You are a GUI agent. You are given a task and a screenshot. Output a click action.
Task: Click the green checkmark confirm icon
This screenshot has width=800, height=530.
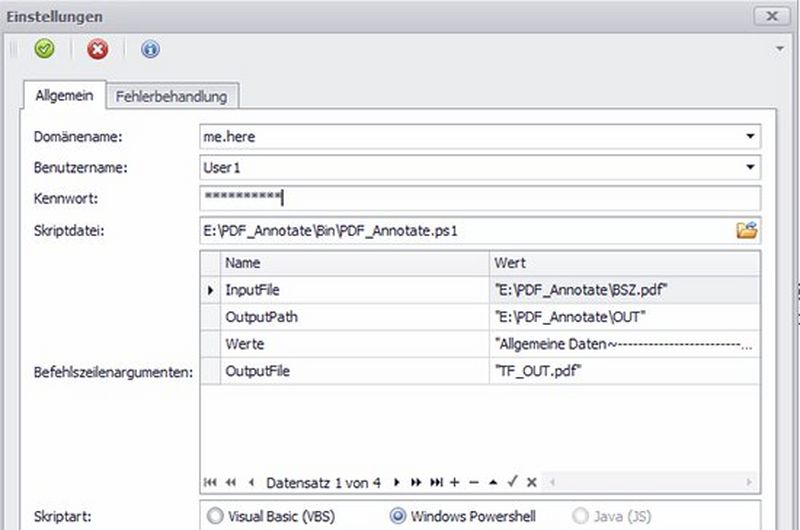[x=43, y=49]
